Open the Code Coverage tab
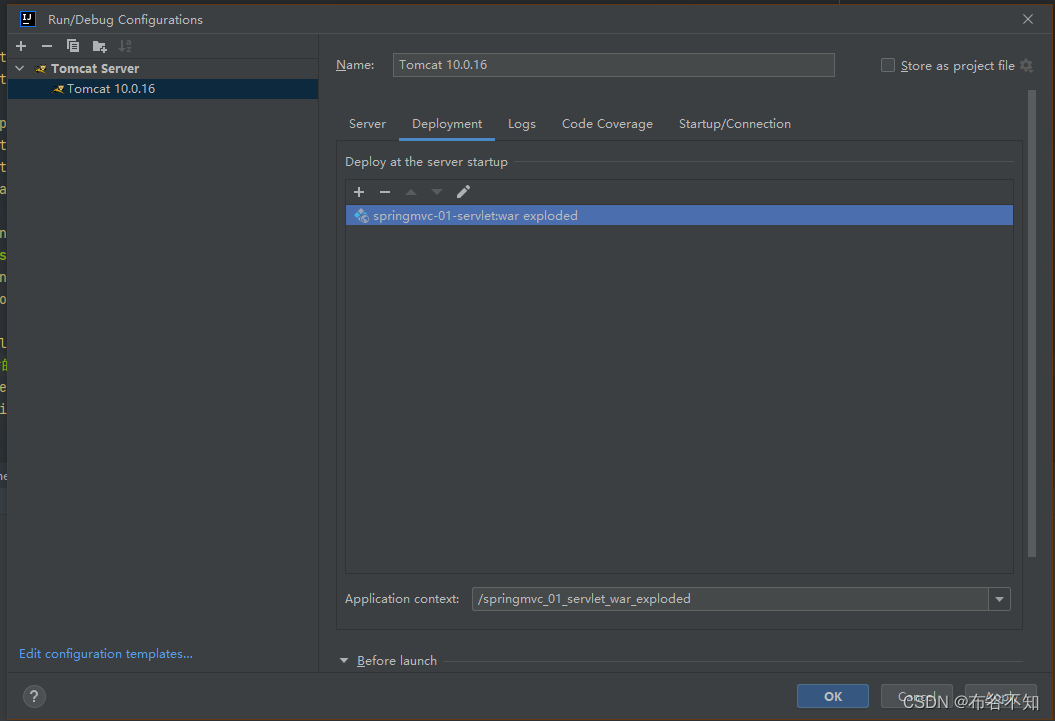This screenshot has height=721, width=1055. point(608,124)
